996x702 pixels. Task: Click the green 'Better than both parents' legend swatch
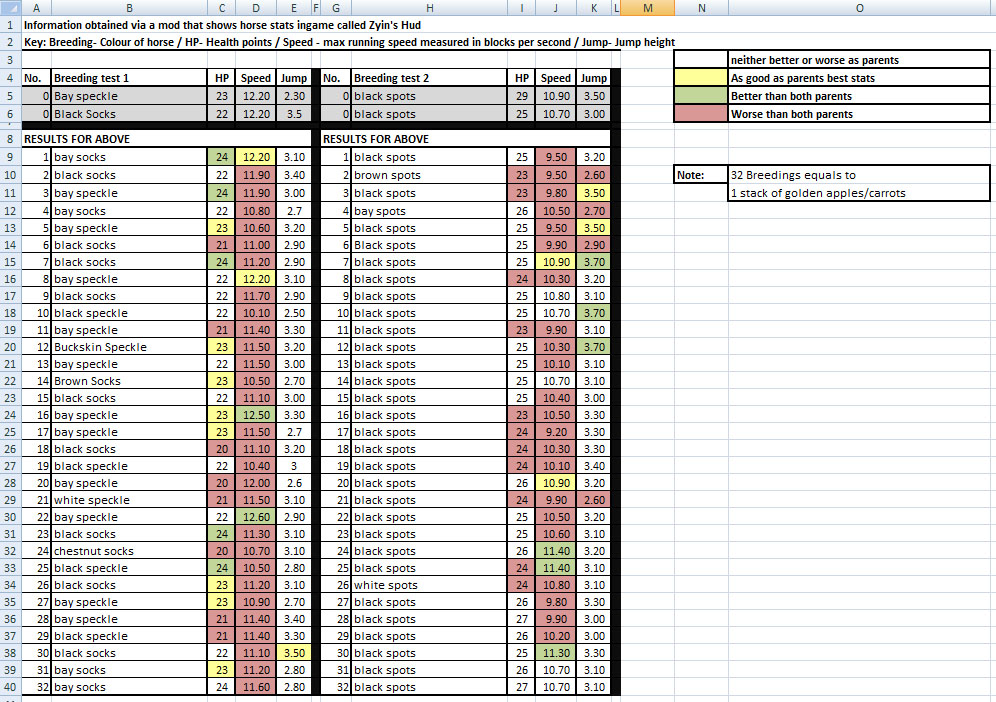tap(701, 96)
